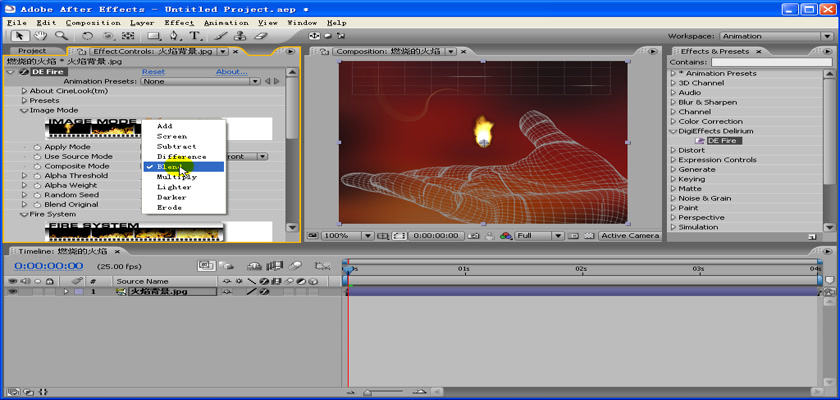Click the always preview this view icon
The height and width of the screenshot is (400, 840).
click(x=312, y=236)
